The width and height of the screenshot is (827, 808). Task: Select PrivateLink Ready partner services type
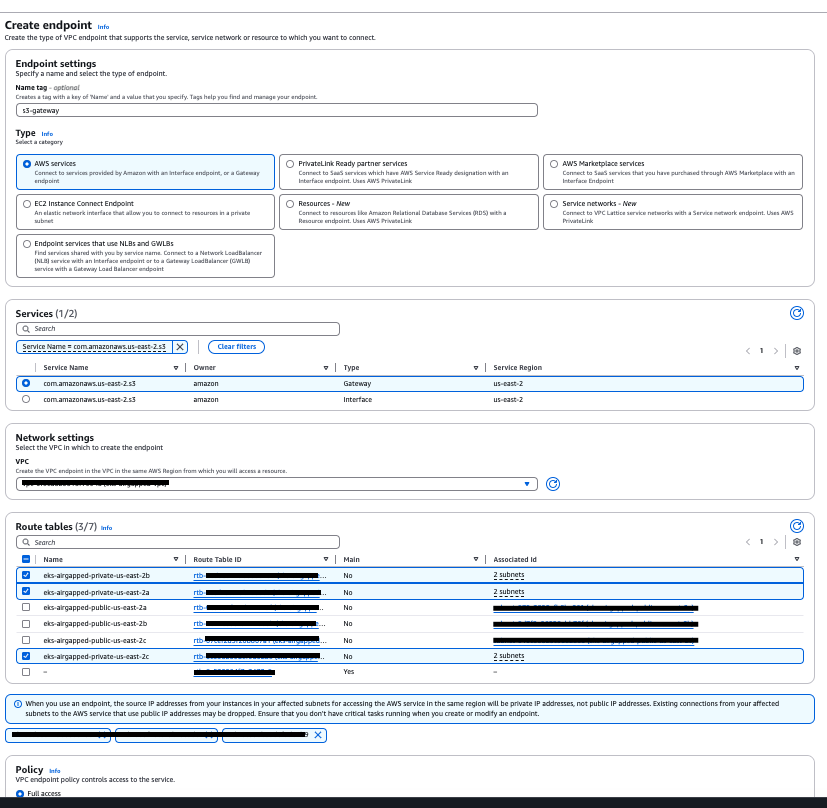(290, 163)
